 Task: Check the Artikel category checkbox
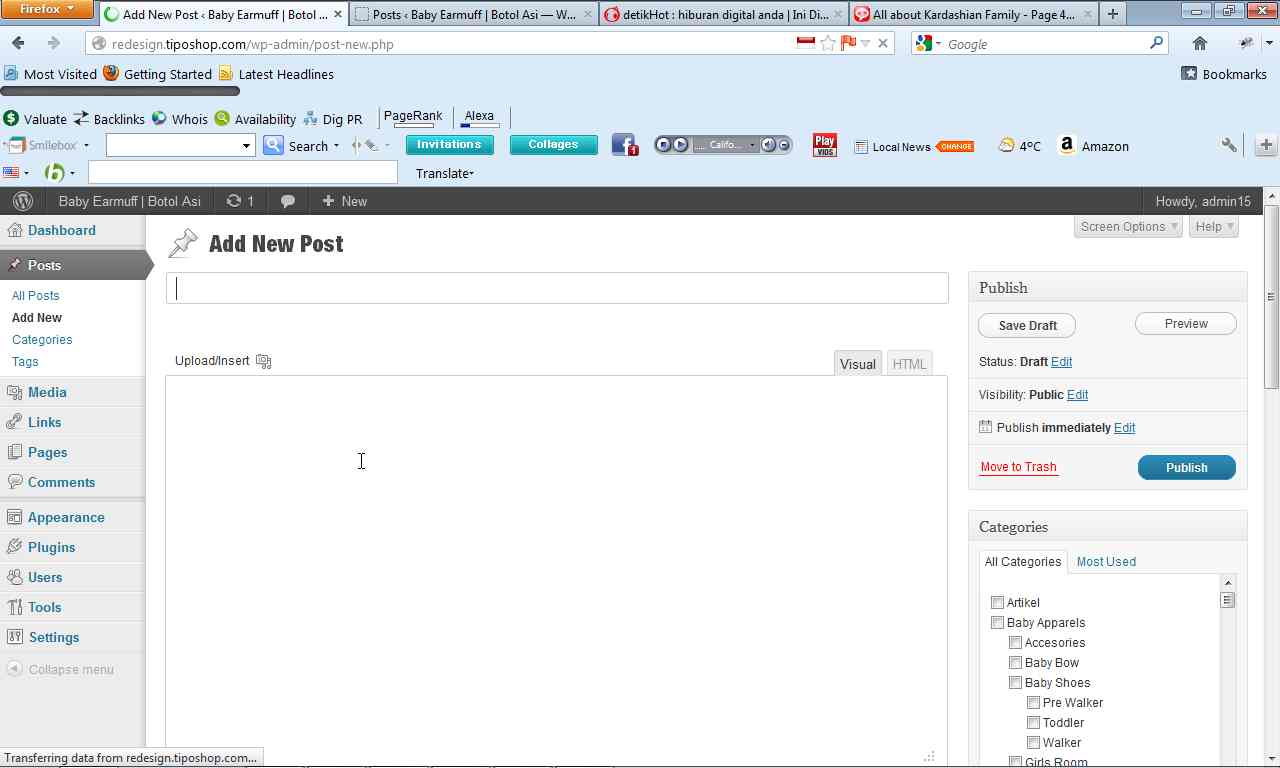click(x=997, y=602)
